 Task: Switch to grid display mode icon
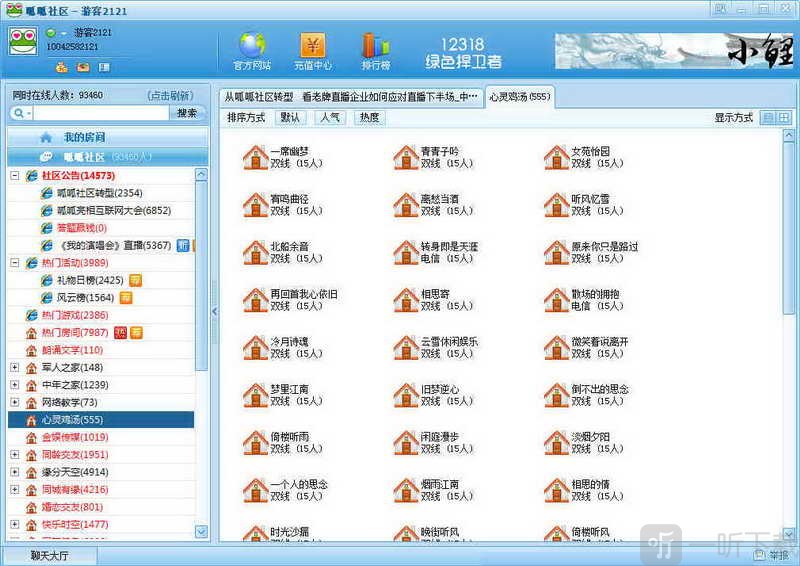784,118
